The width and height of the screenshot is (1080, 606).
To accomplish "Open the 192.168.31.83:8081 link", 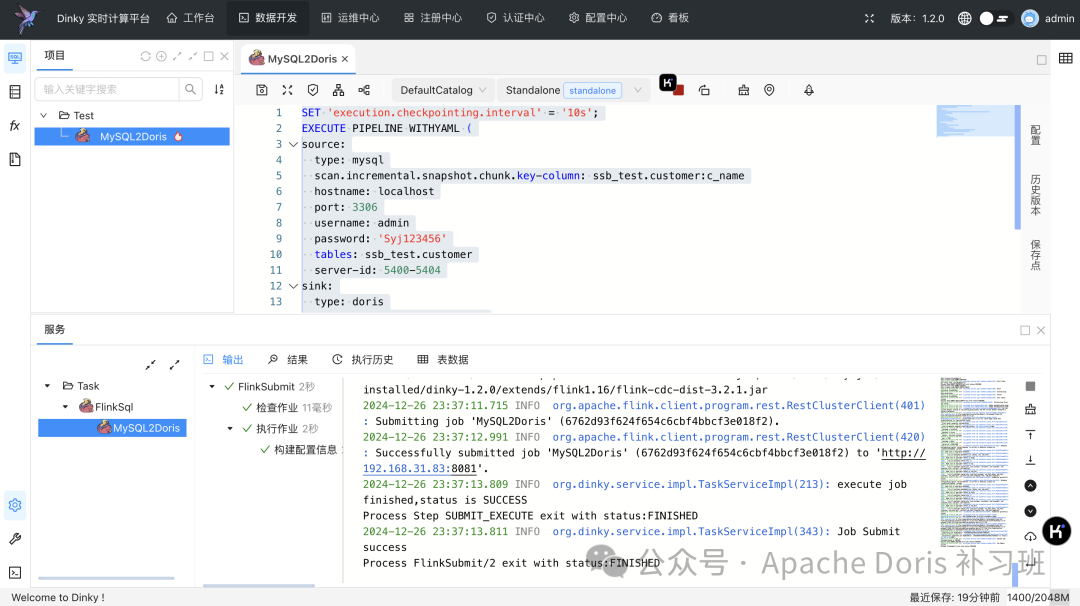I will pos(419,468).
